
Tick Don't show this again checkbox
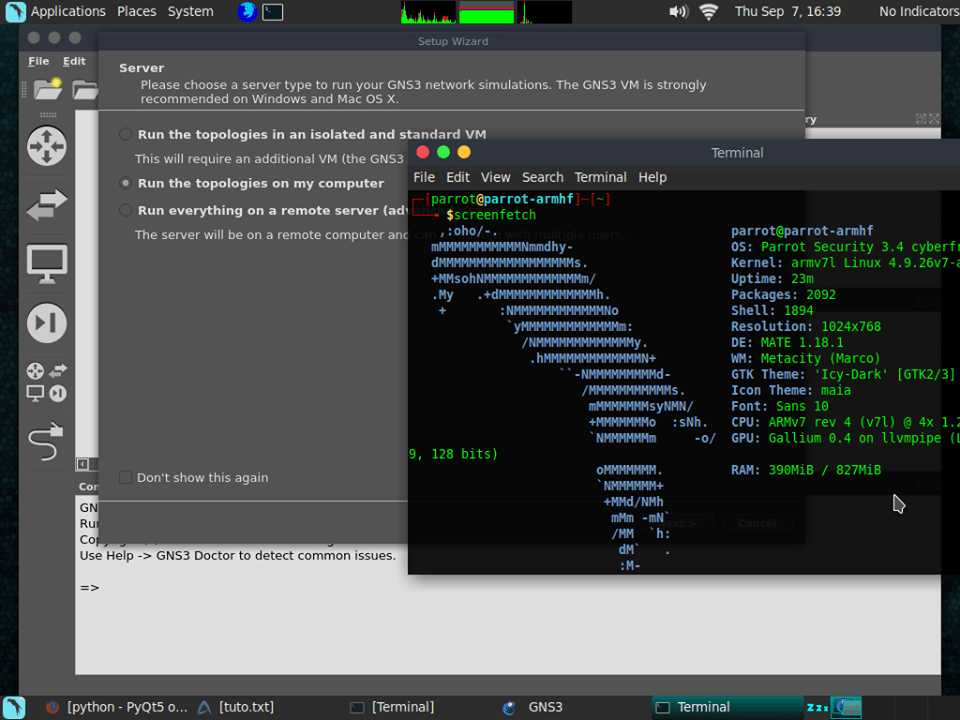click(x=126, y=478)
